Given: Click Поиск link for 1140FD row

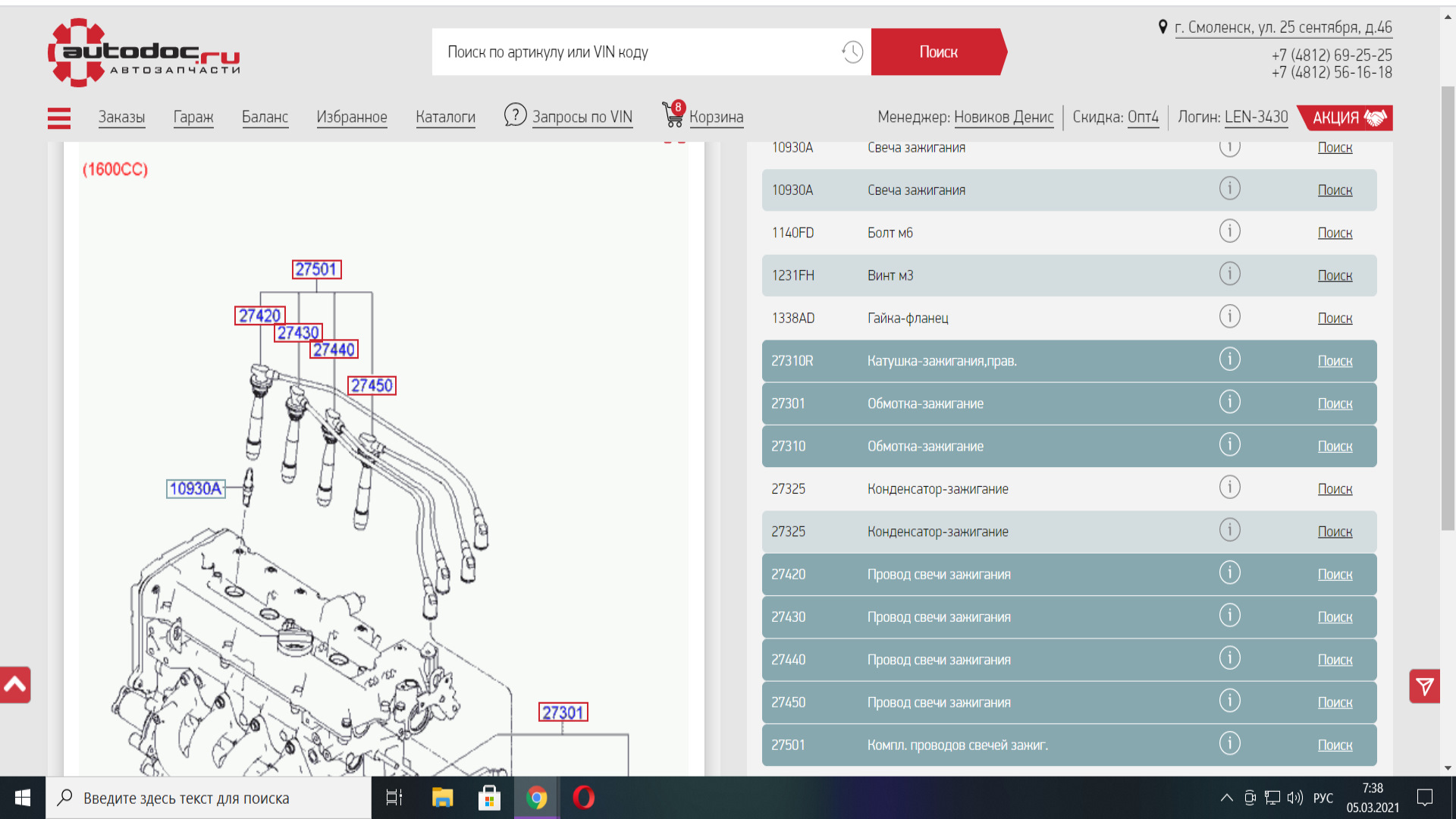Looking at the screenshot, I should (x=1335, y=233).
